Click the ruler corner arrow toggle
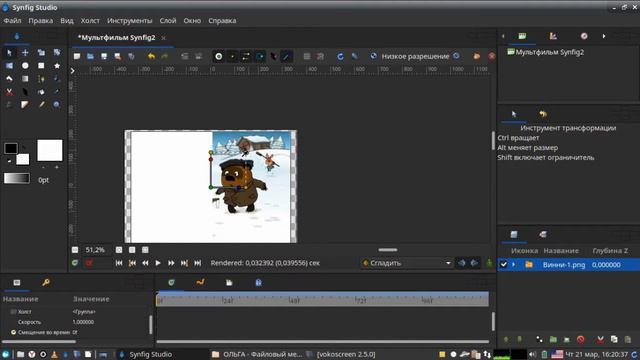Image resolution: width=640 pixels, height=360 pixels. [x=72, y=71]
